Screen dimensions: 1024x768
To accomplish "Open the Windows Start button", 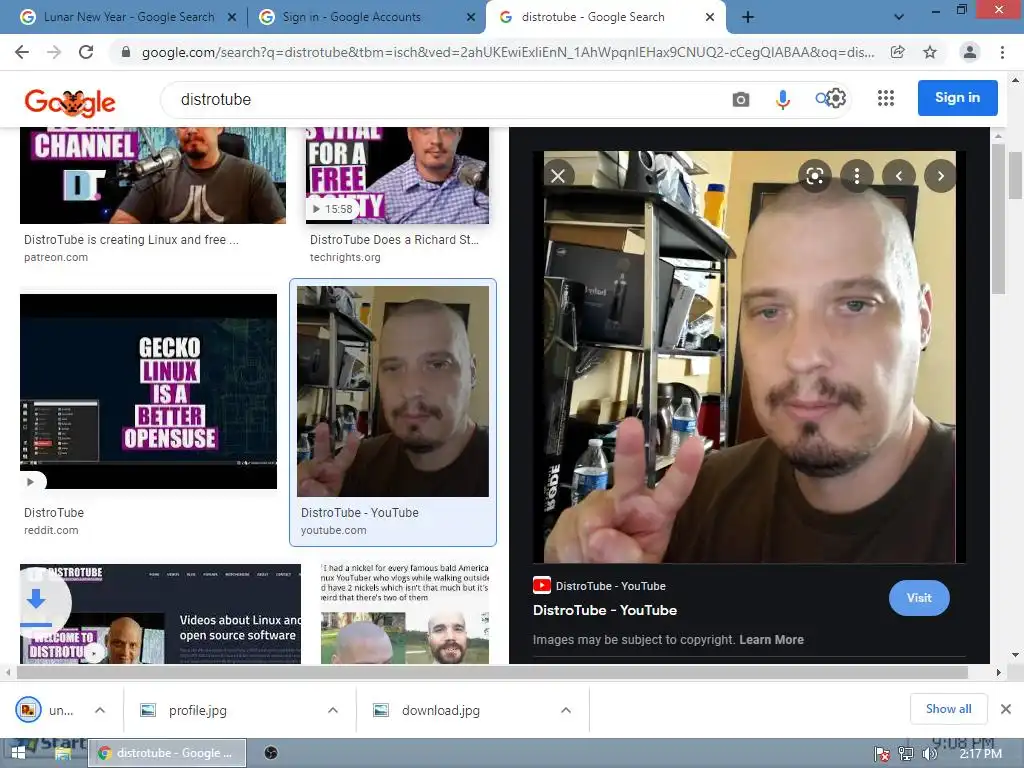I will pyautogui.click(x=18, y=753).
